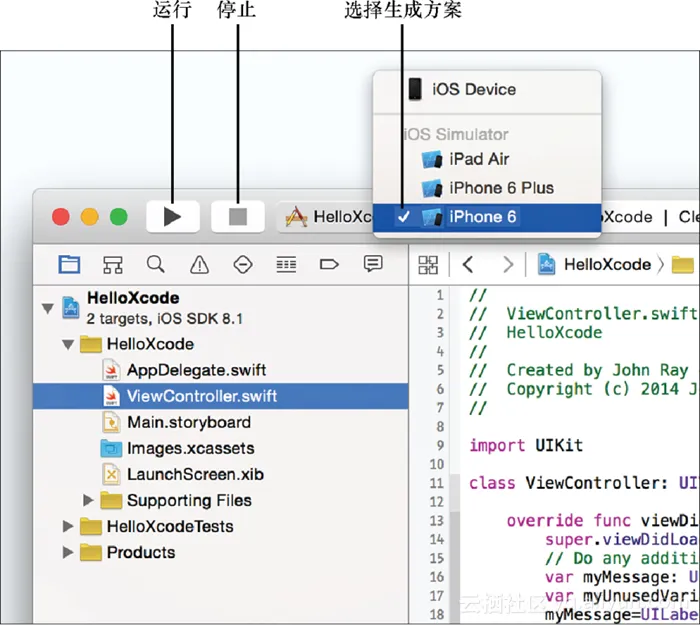Image resolution: width=700 pixels, height=625 pixels.
Task: Expand the Supporting Files group
Action: click(x=88, y=500)
